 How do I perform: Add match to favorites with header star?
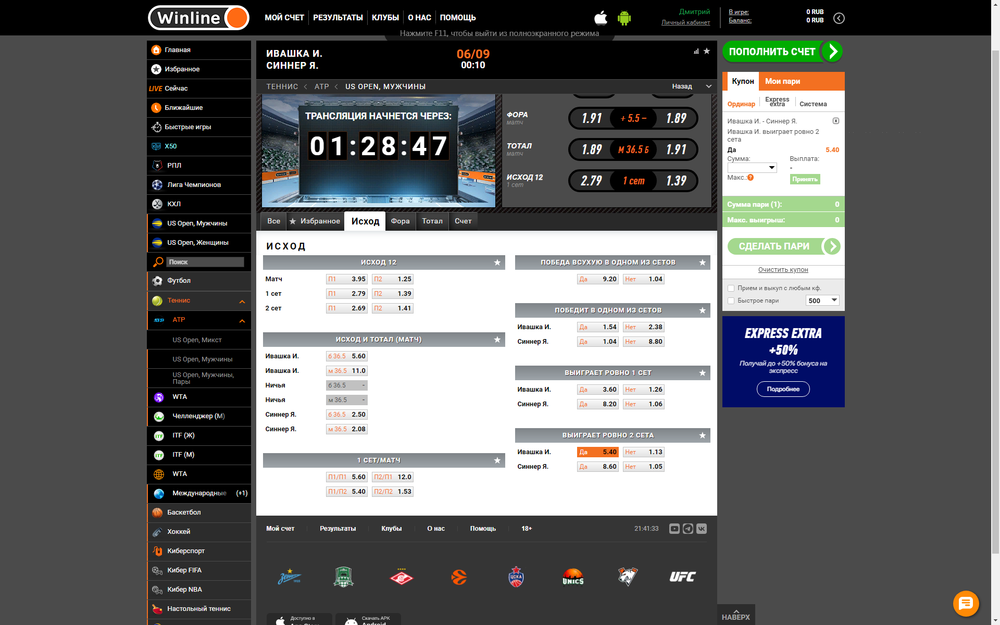pos(707,52)
